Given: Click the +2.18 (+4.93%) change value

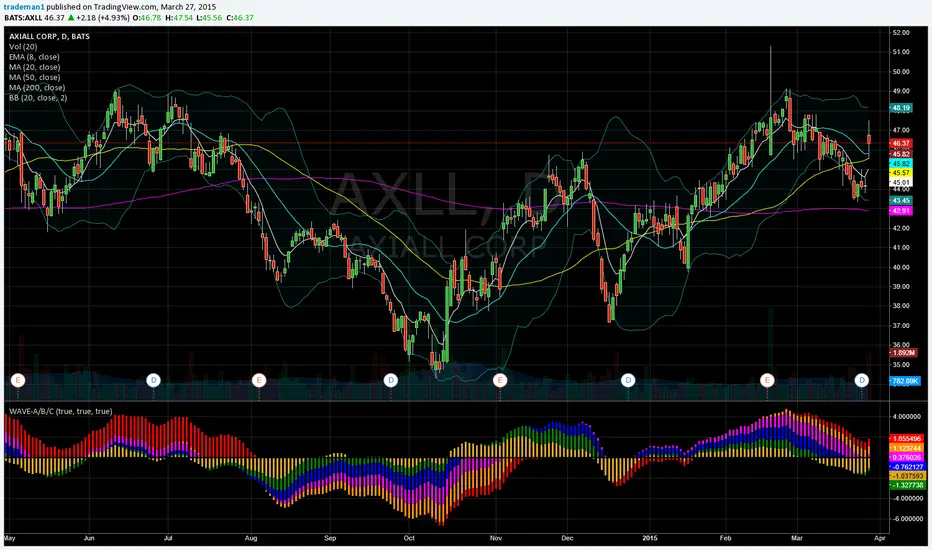Looking at the screenshot, I should [x=103, y=18].
